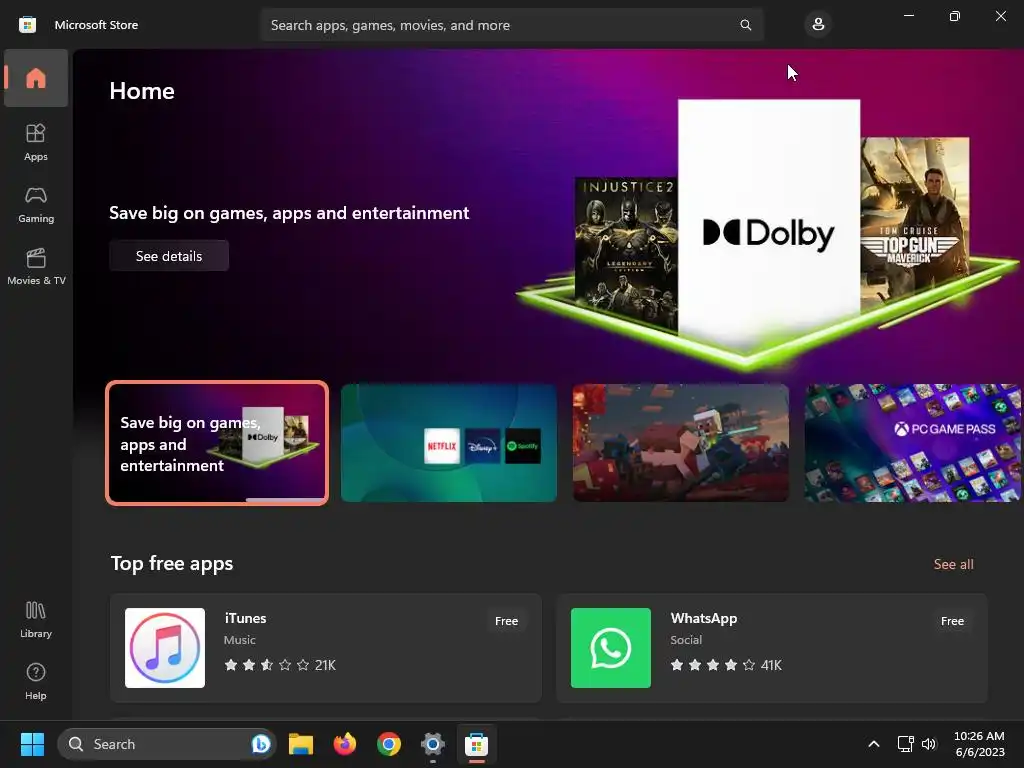The image size is (1024, 768).
Task: Open the network status tray icon
Action: pyautogui.click(x=905, y=744)
